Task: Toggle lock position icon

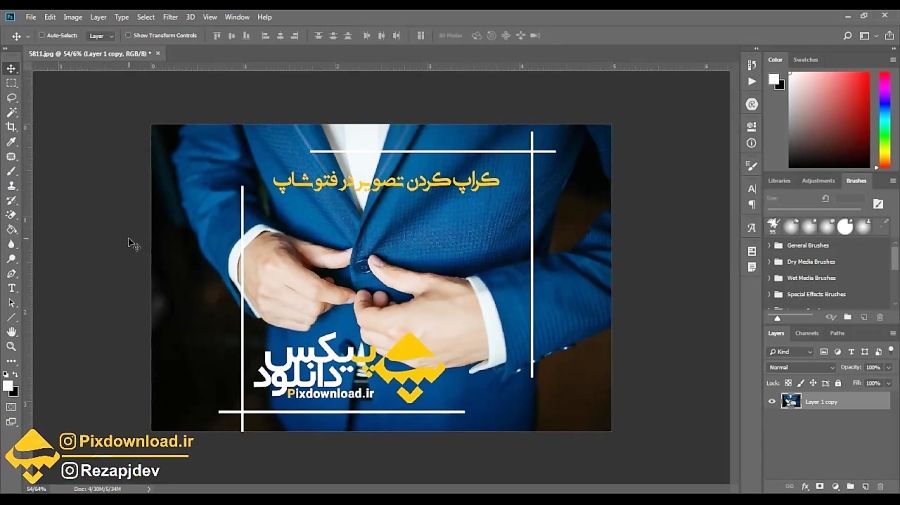Action: 813,383
